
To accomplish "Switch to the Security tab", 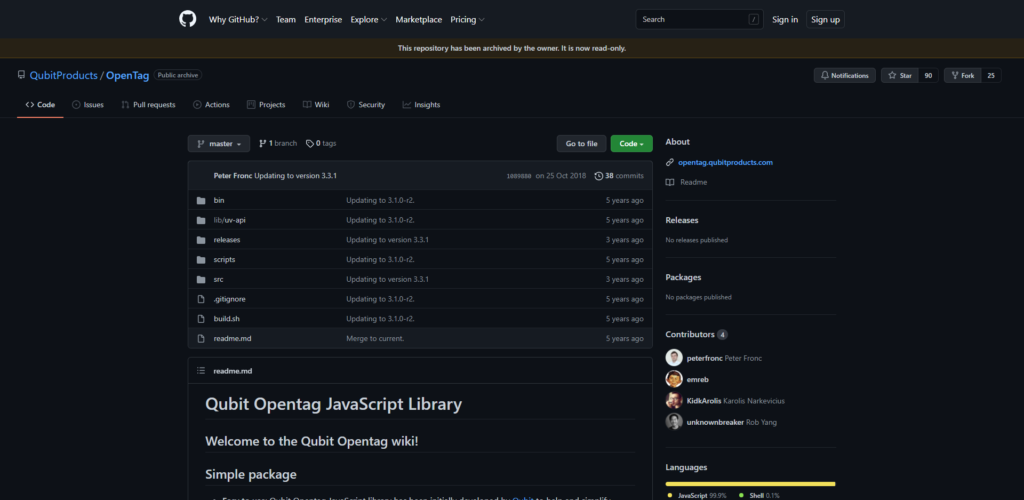I will pyautogui.click(x=366, y=104).
